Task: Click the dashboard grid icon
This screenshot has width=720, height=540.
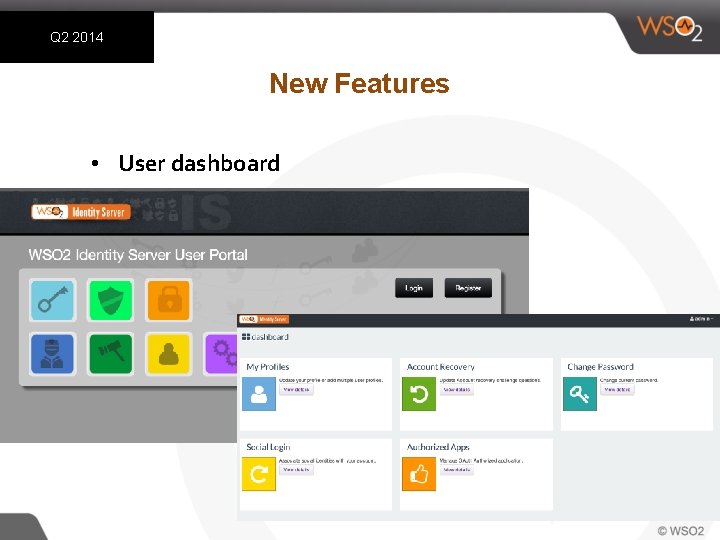Action: click(246, 337)
